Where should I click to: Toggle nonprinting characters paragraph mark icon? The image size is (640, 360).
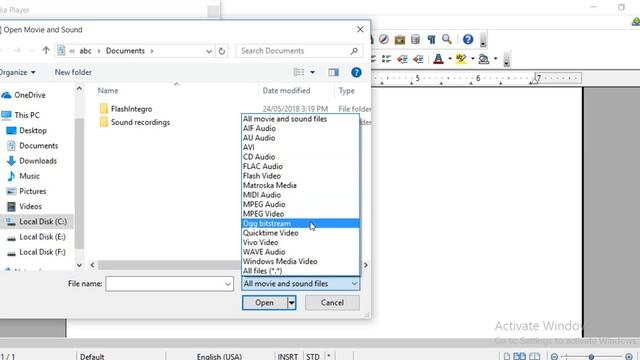click(x=431, y=40)
